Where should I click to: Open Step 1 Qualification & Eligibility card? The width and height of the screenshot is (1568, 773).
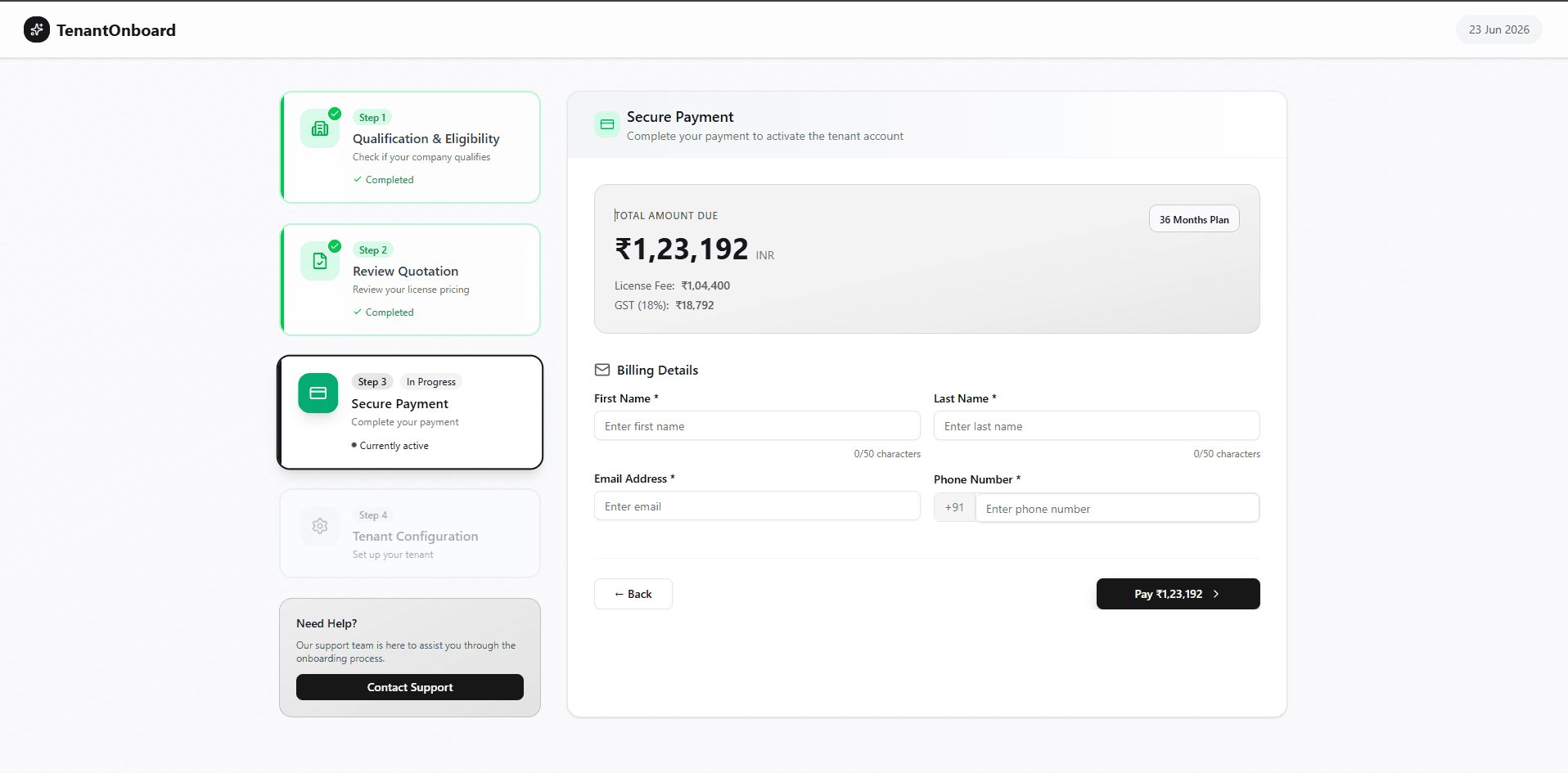(x=410, y=147)
